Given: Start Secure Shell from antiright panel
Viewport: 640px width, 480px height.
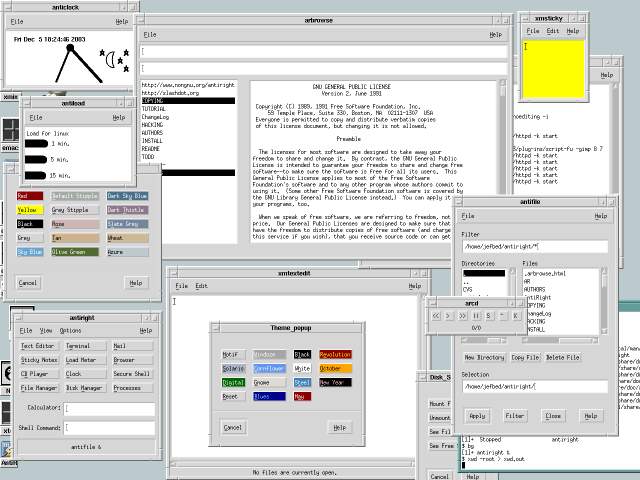Looking at the screenshot, I should [131, 373].
